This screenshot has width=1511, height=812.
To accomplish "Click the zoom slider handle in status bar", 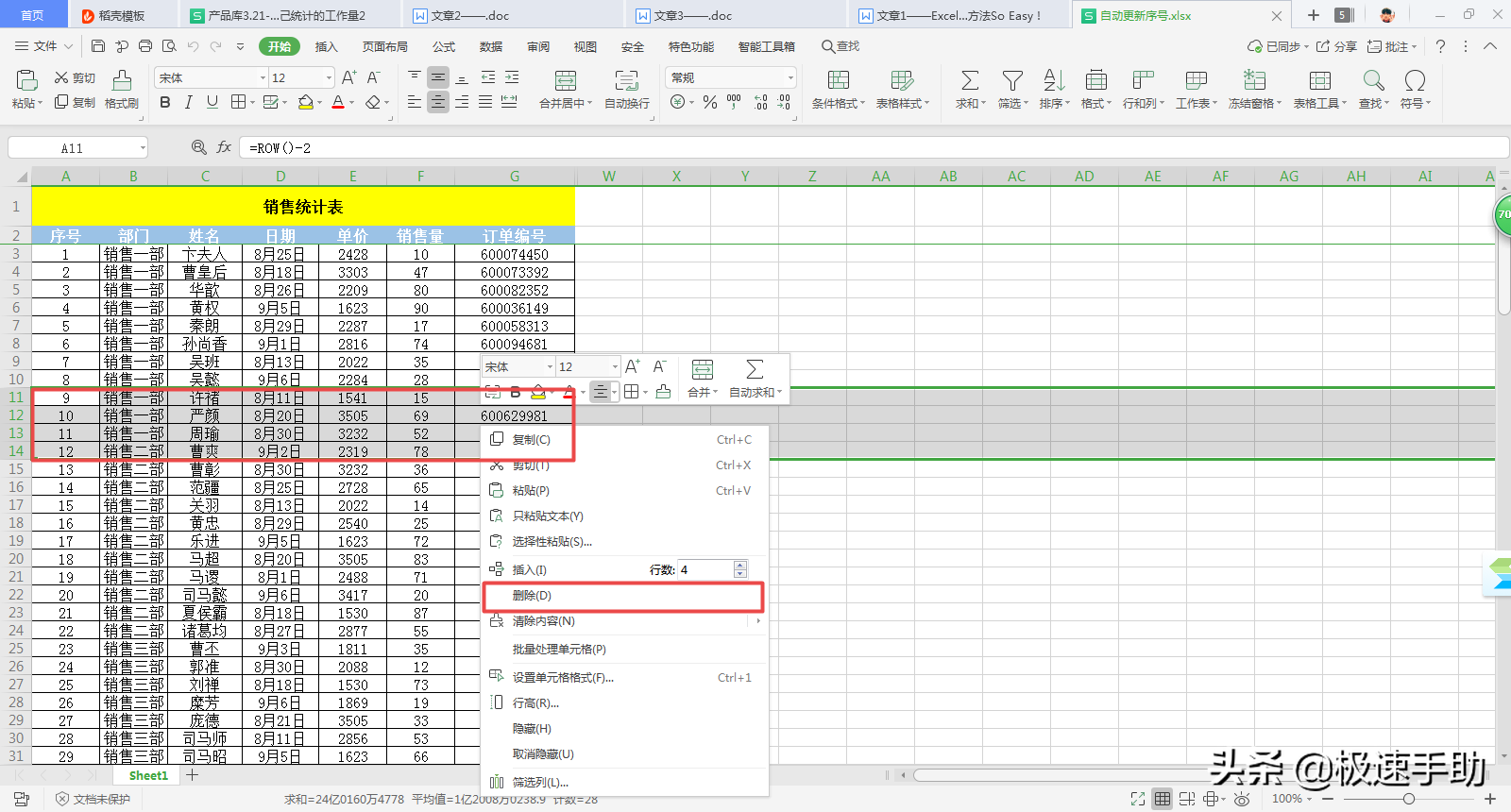I will [1409, 799].
